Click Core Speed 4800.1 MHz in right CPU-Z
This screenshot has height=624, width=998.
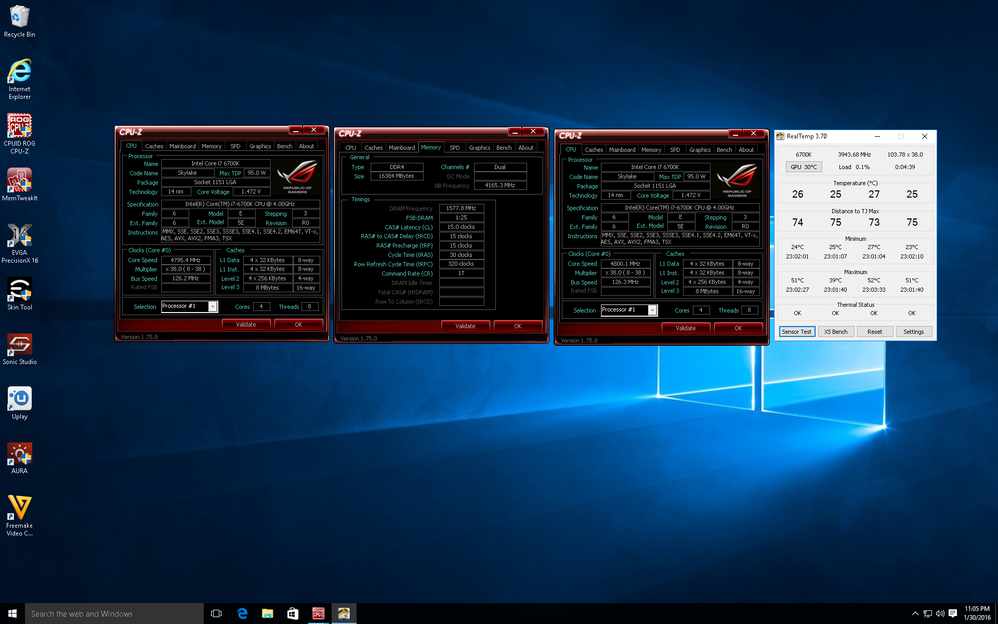tap(626, 264)
